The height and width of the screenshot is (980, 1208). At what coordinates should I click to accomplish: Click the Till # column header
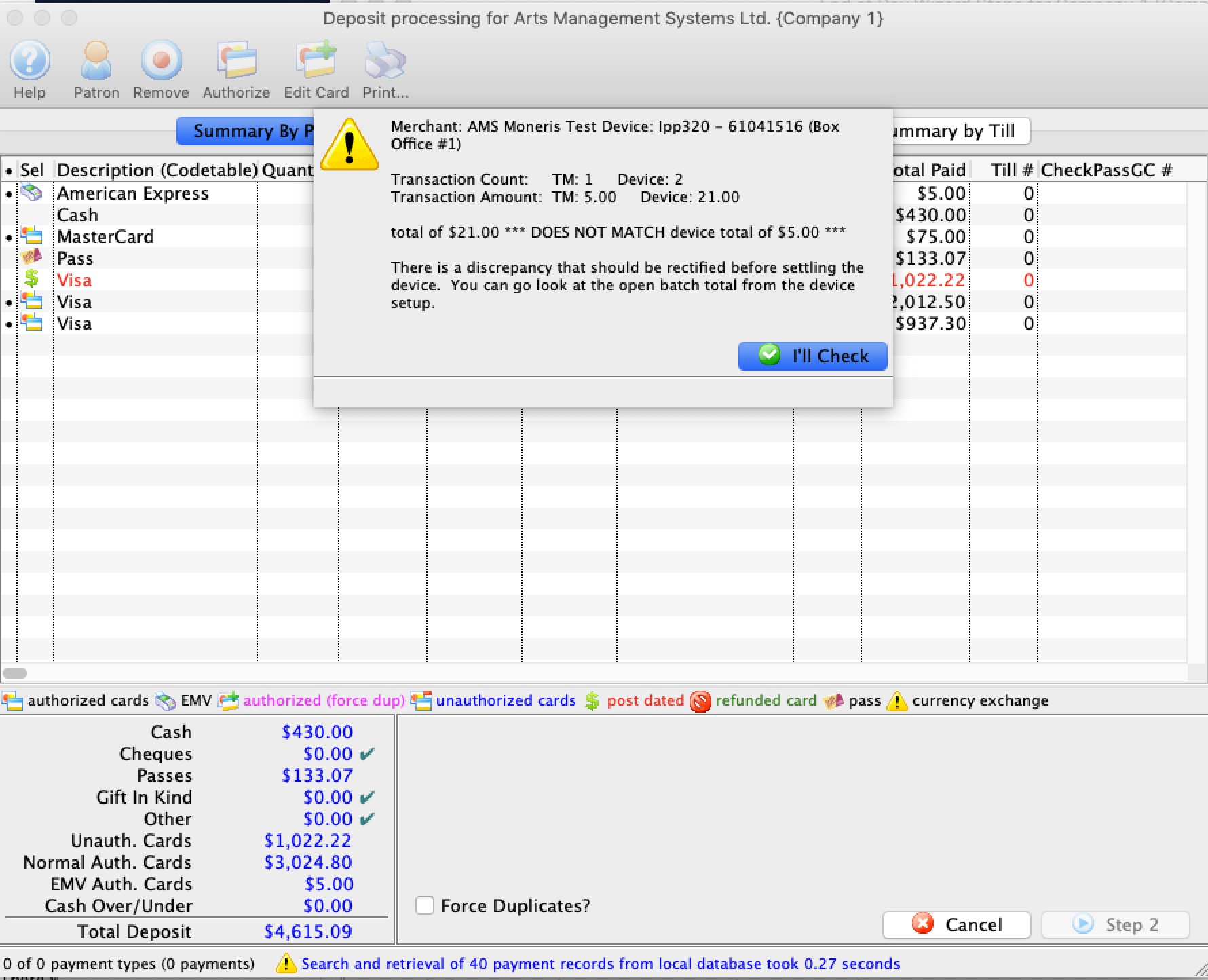tap(1011, 170)
